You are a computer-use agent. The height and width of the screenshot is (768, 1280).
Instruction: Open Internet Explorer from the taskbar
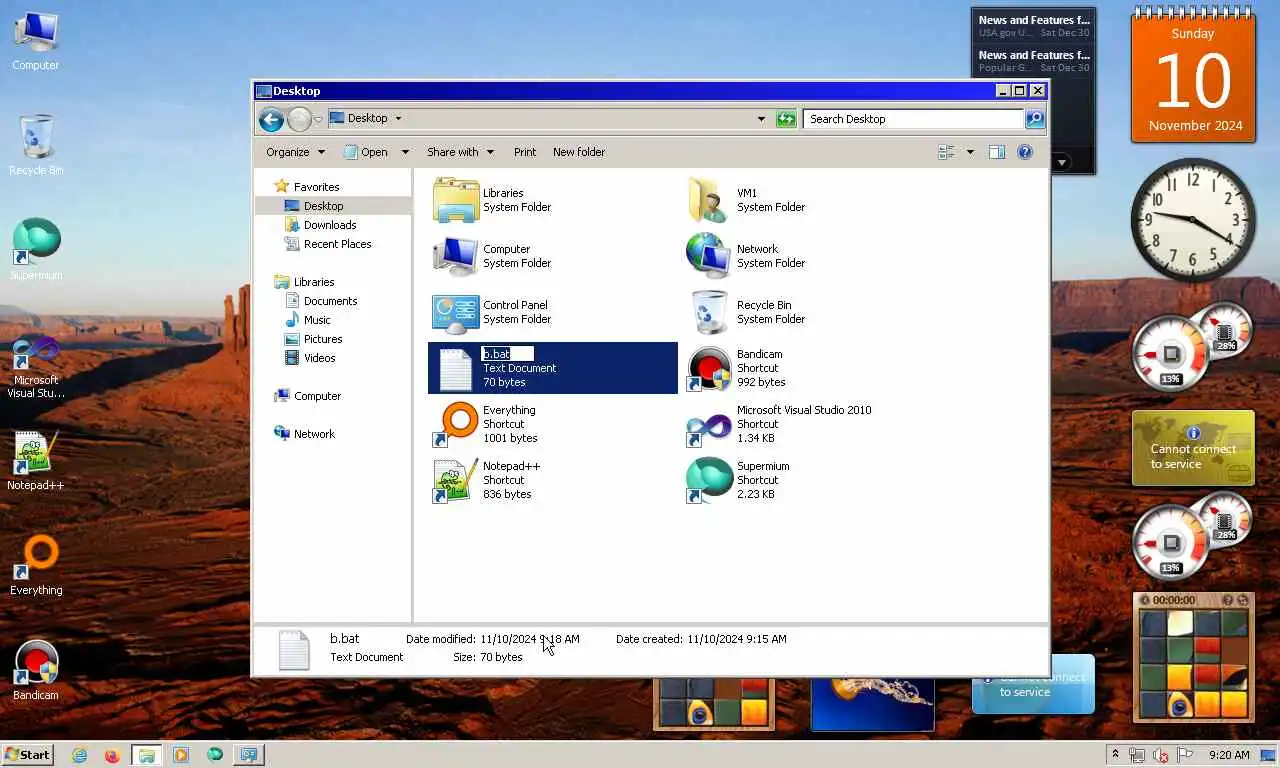79,755
